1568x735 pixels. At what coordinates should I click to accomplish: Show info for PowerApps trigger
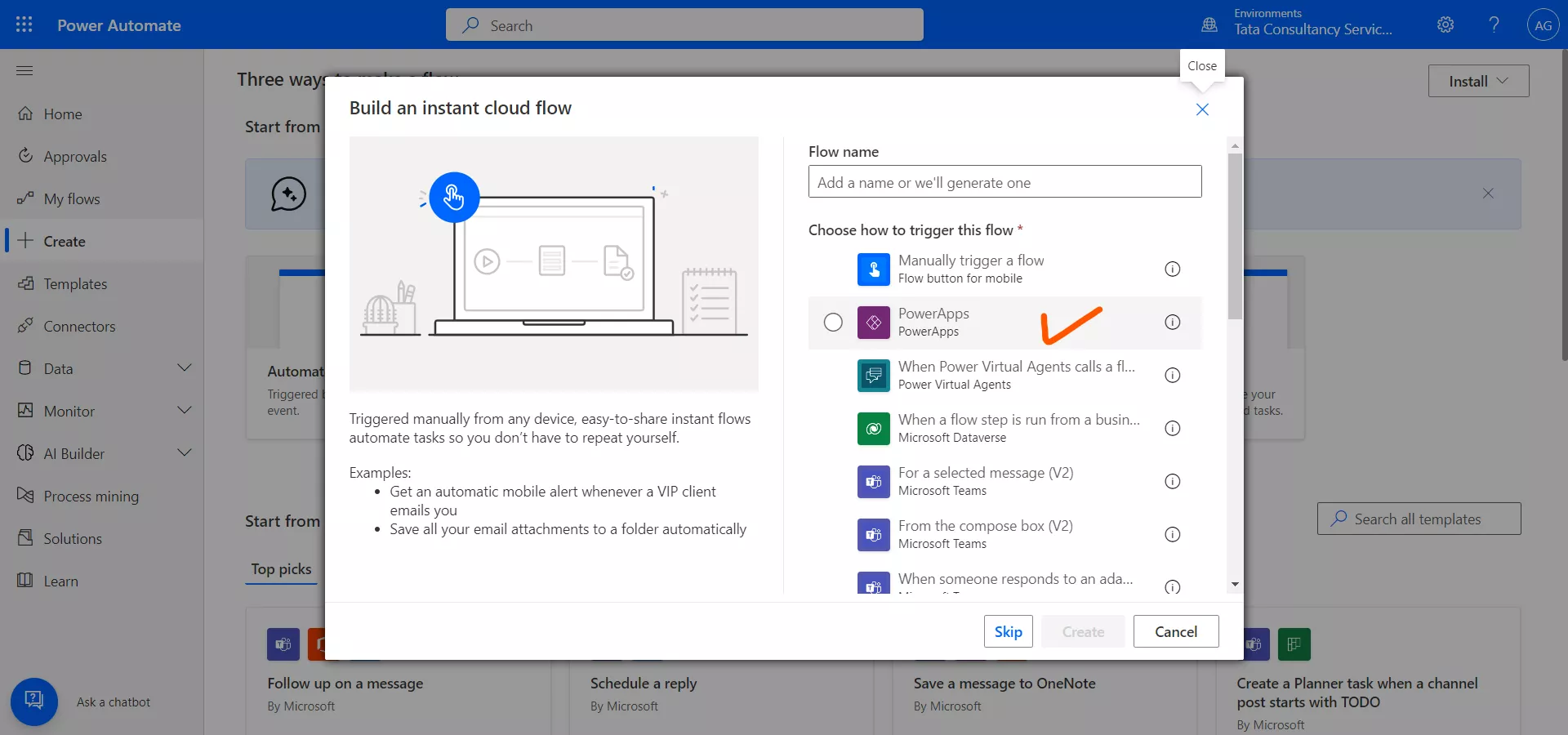1172,322
